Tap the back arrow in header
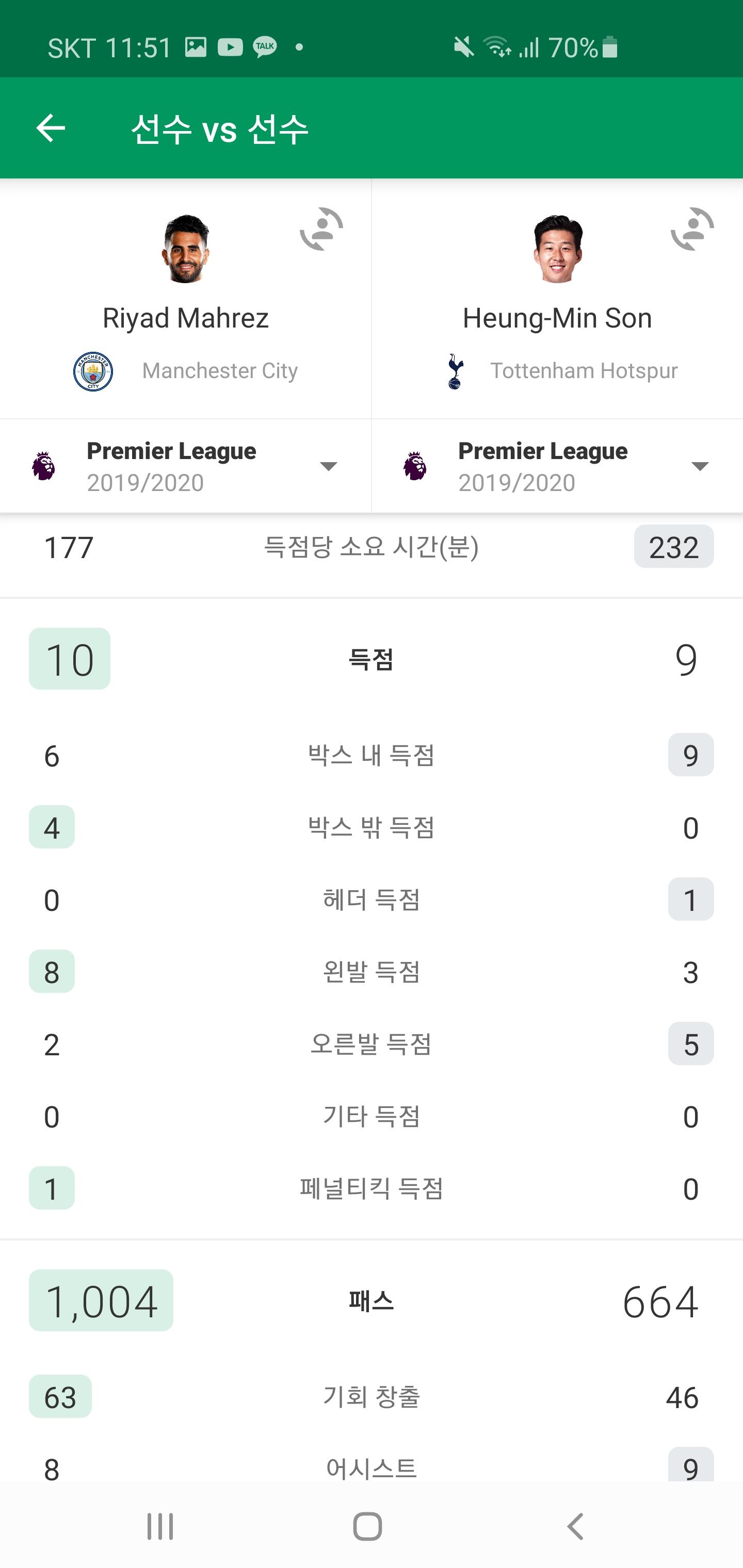 (51, 128)
